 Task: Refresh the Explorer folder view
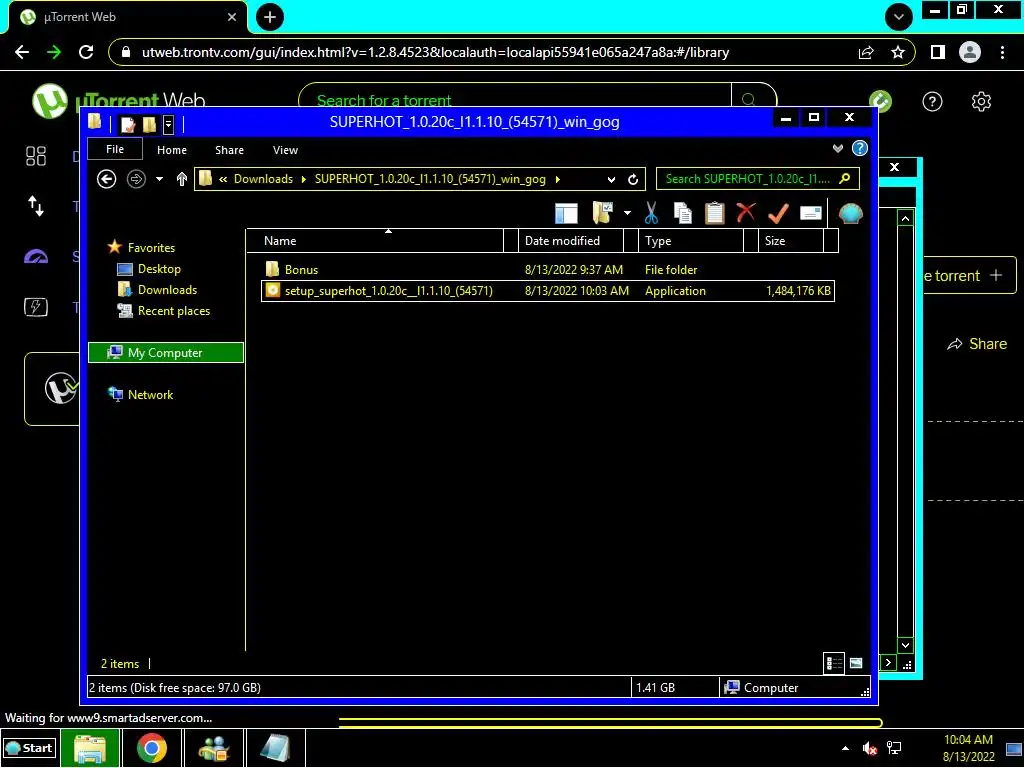click(633, 180)
